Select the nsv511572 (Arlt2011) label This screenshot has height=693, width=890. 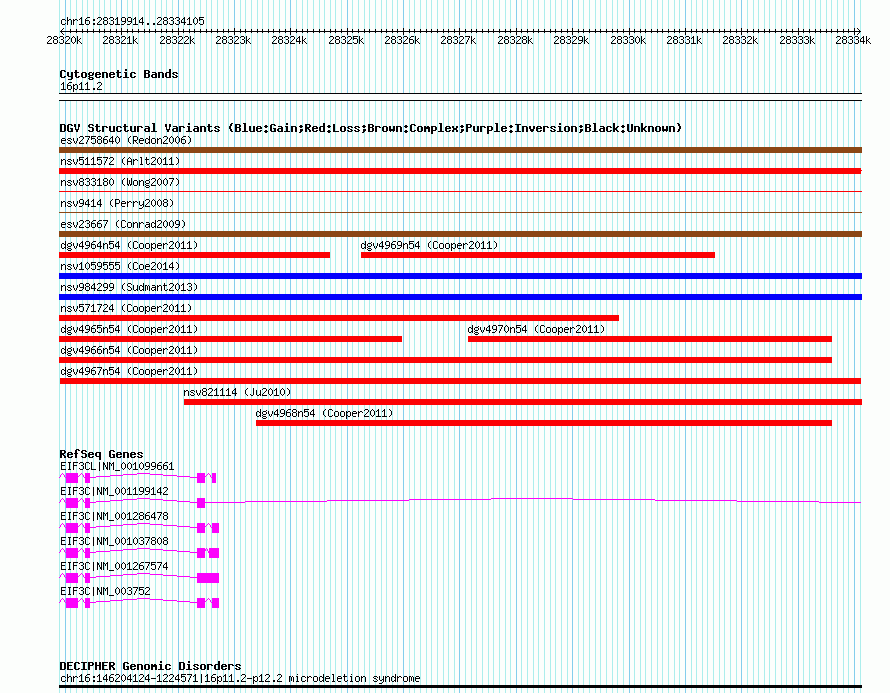[x=120, y=161]
